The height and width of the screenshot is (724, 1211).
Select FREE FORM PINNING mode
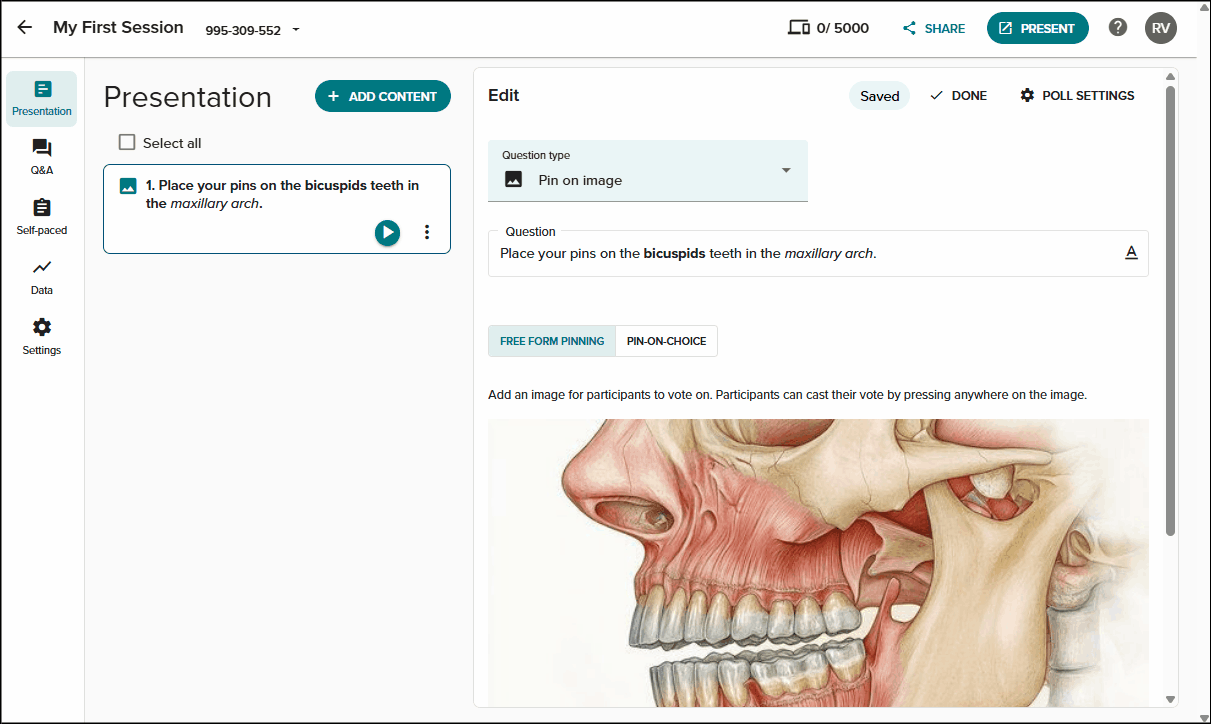(x=552, y=341)
